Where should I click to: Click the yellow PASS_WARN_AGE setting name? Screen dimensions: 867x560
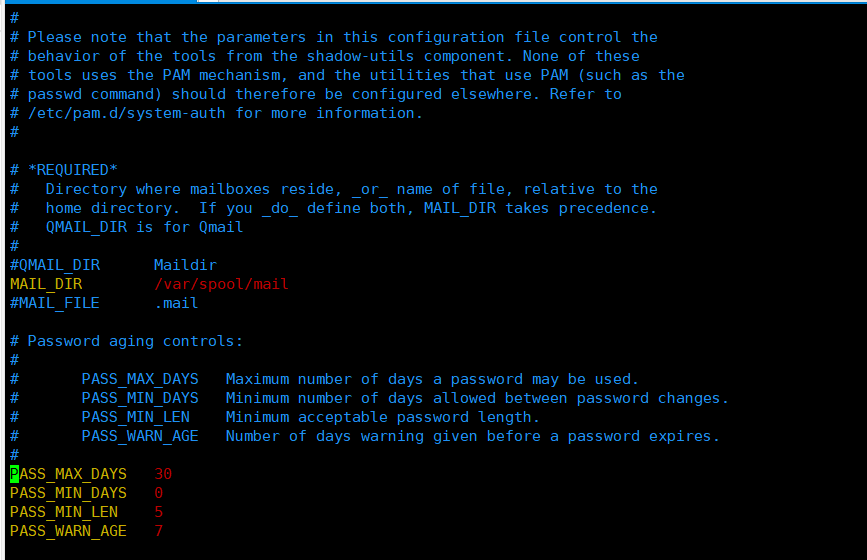pos(68,531)
